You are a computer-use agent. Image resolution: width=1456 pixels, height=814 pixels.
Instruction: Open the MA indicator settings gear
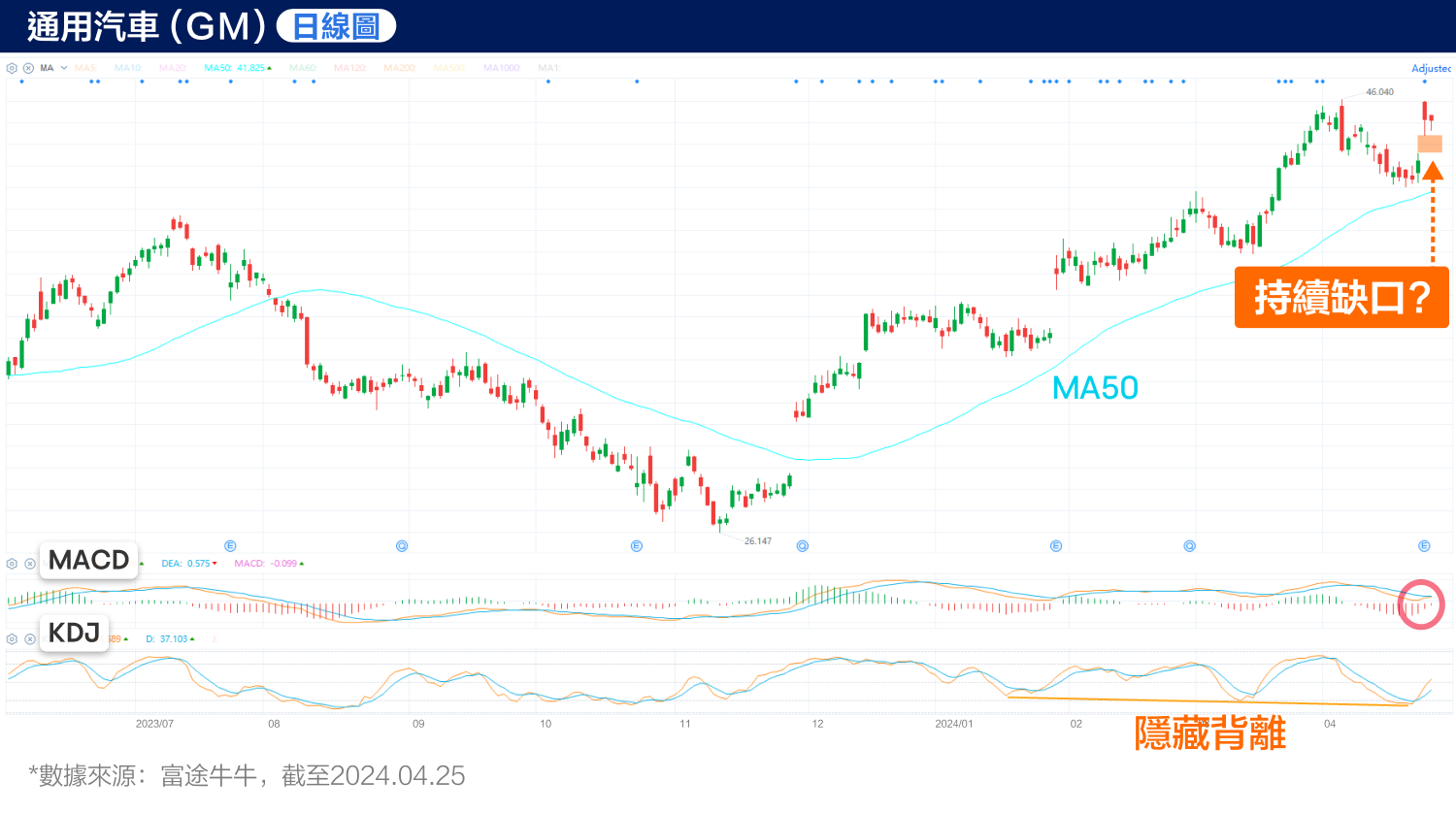point(12,68)
